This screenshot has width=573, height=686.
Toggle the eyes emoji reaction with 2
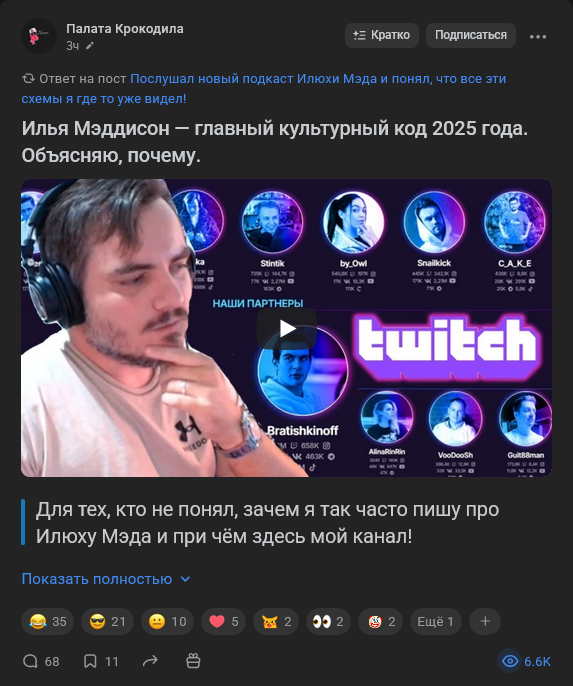tap(328, 621)
